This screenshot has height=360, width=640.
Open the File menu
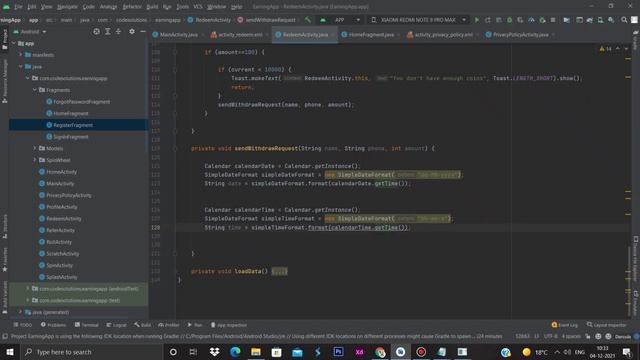pyautogui.click(x=18, y=7)
